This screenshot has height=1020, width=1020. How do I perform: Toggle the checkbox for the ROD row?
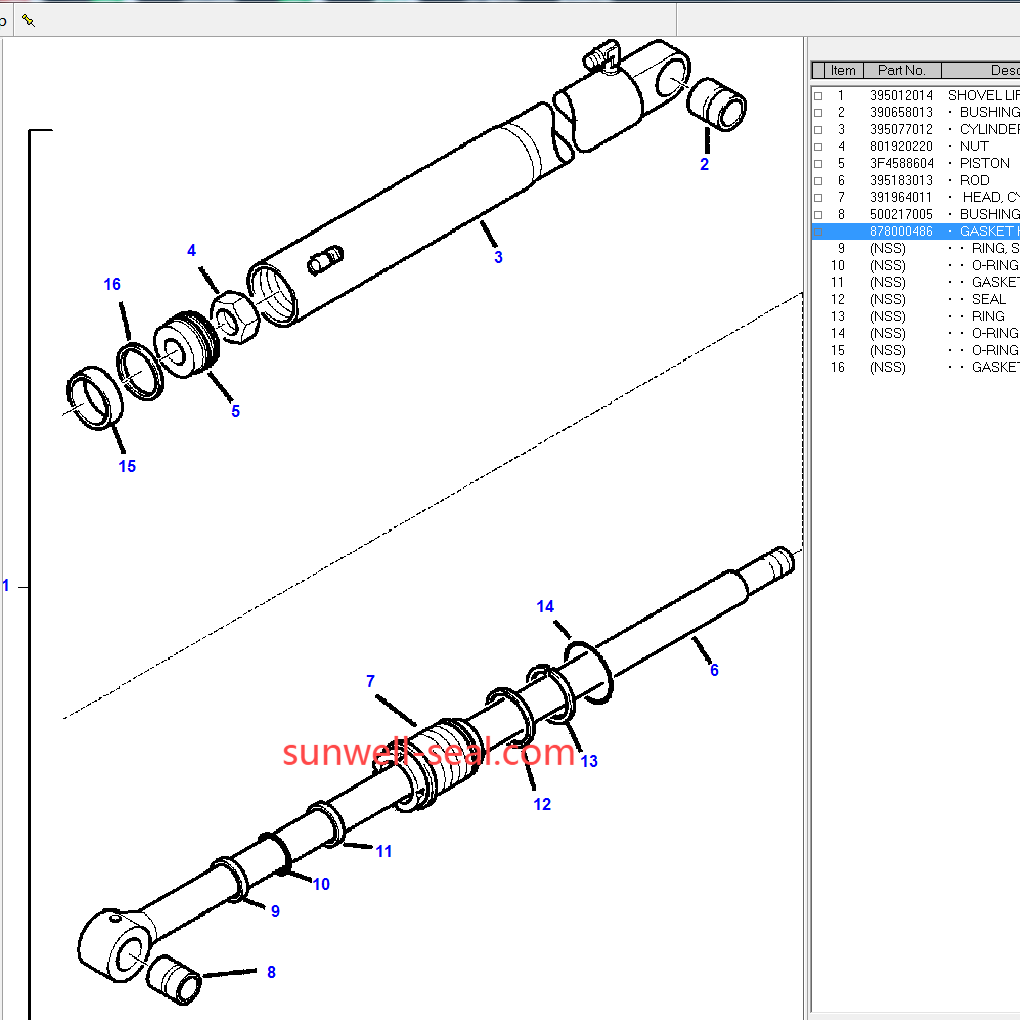click(818, 181)
